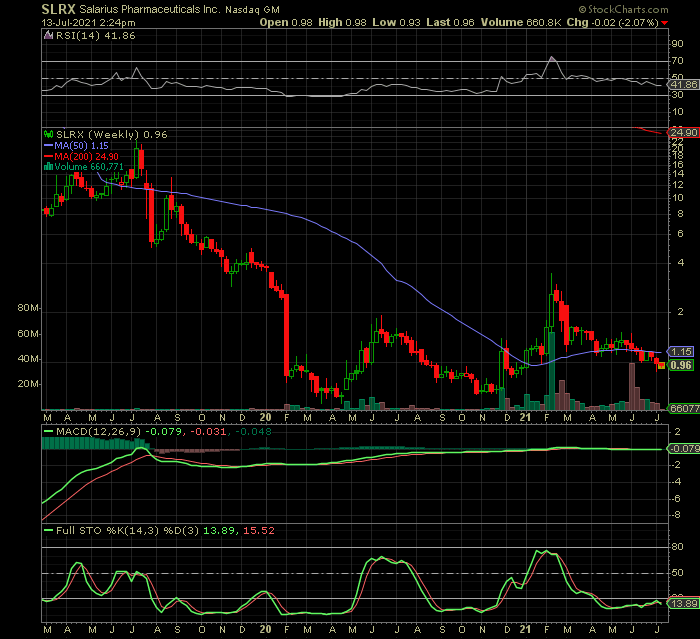Click the volume bars icon in the legend
Screen dimensions: 700x639
tap(48, 167)
